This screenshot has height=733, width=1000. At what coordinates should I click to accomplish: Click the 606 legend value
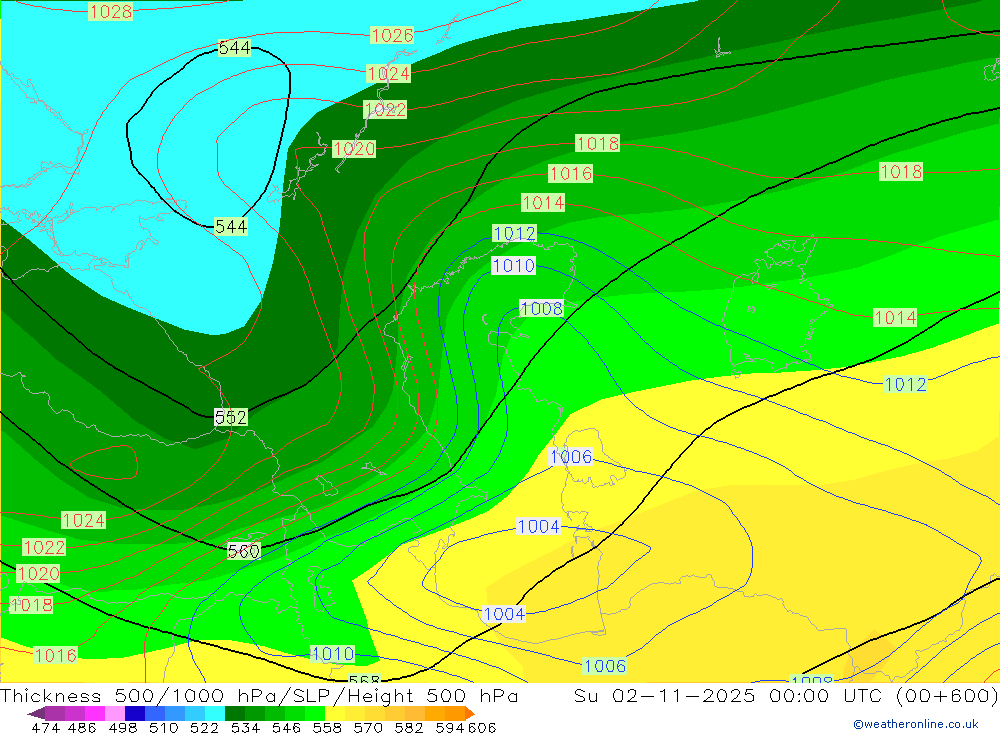tap(482, 727)
